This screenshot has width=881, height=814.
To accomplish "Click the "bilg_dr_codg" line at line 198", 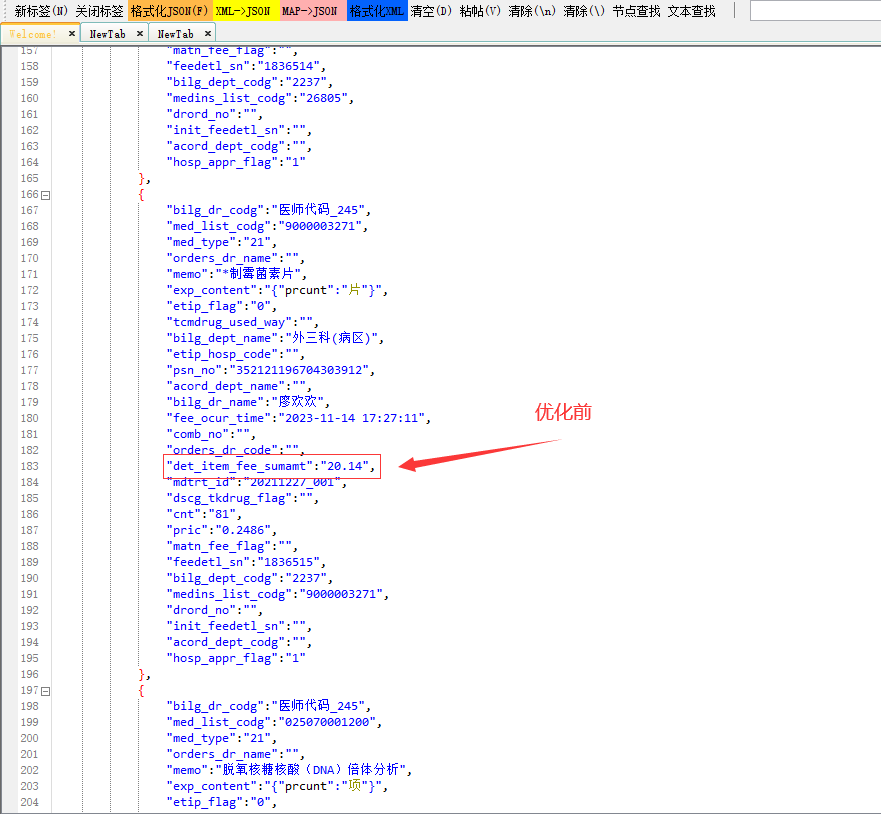I will click(269, 706).
